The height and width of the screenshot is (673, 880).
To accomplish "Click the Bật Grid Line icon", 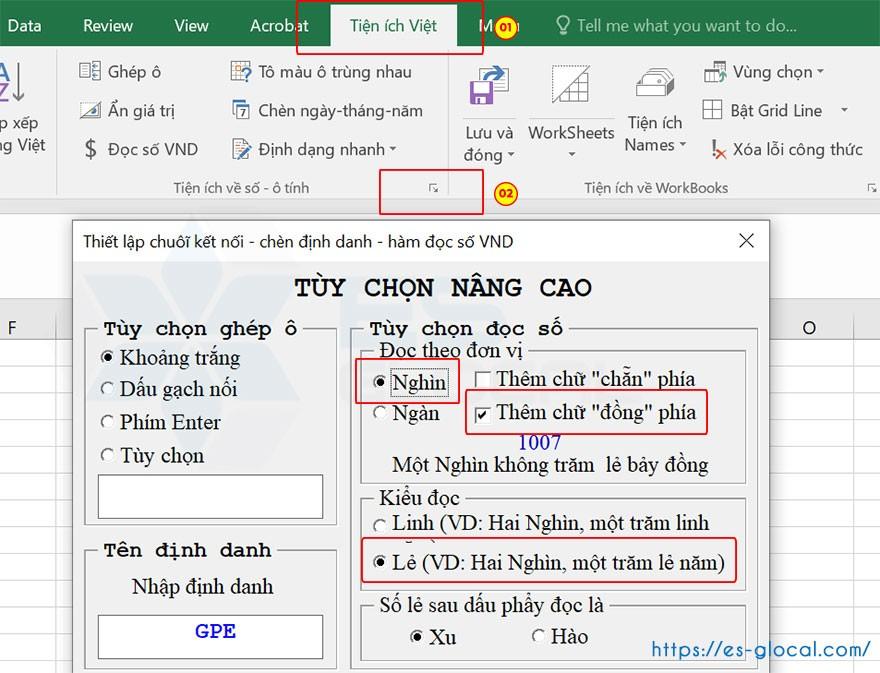I will point(712,110).
